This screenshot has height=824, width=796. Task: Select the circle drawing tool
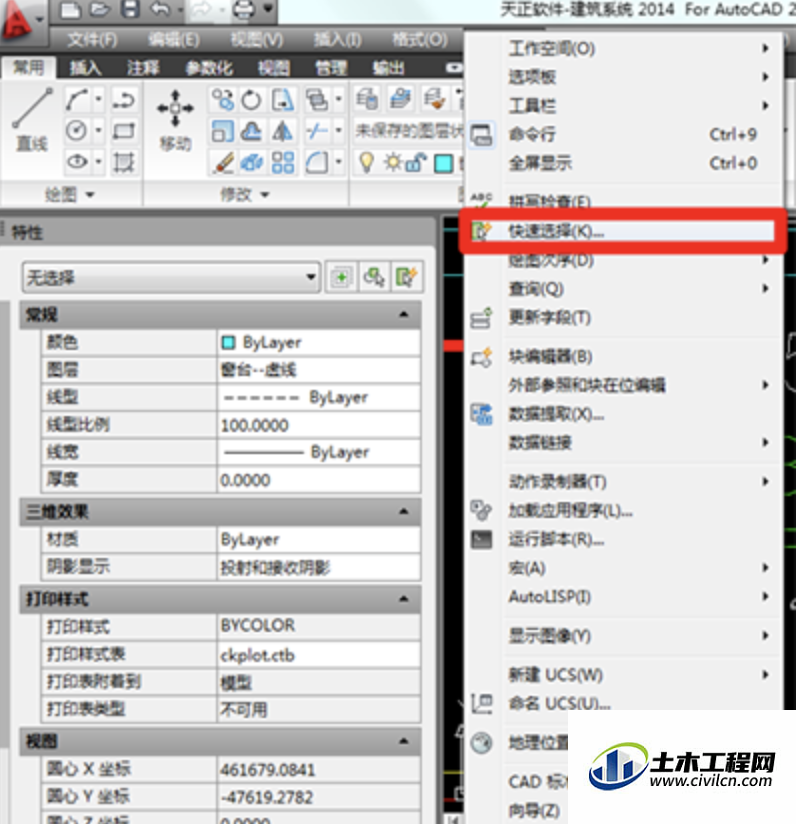click(77, 130)
